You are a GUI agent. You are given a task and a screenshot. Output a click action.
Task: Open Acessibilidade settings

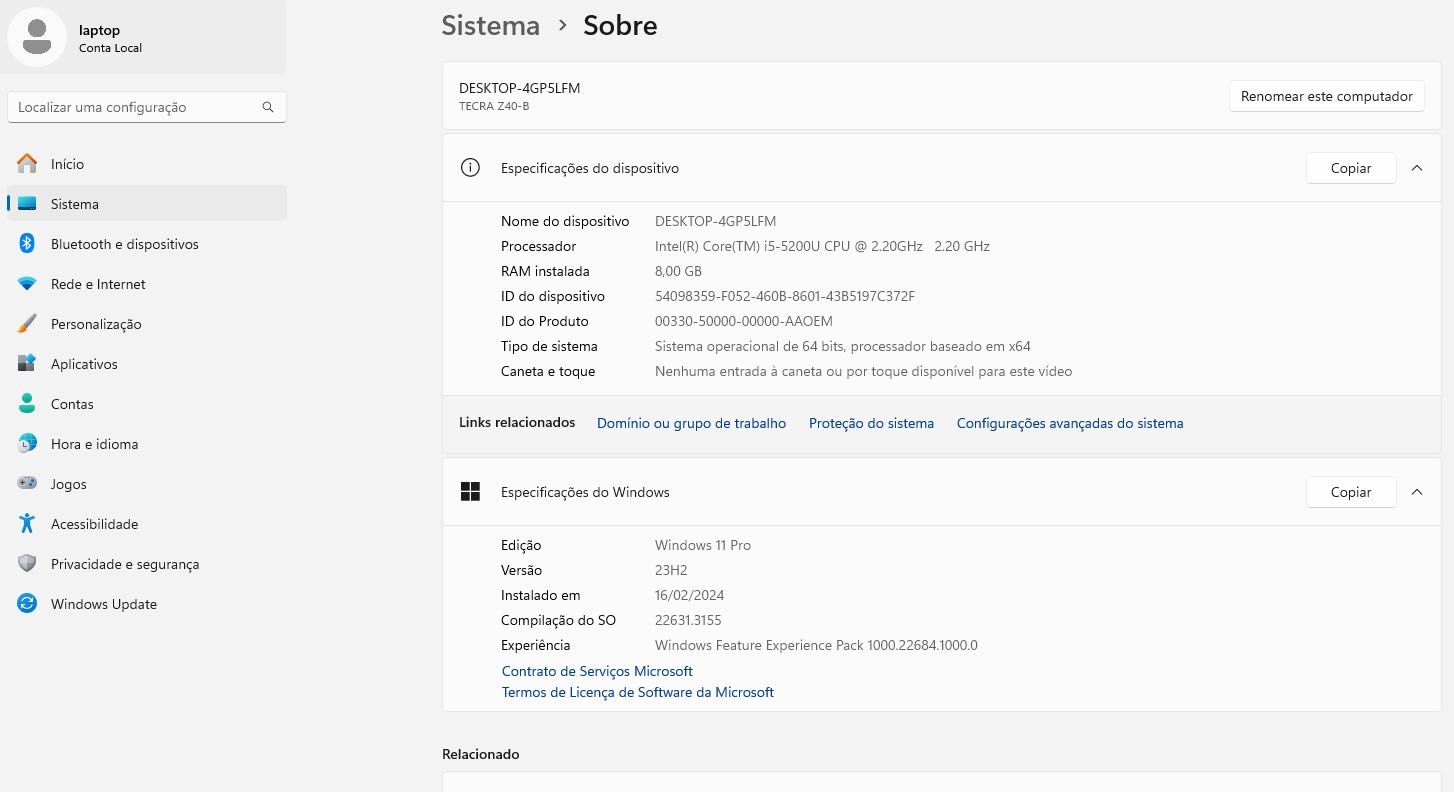147,524
